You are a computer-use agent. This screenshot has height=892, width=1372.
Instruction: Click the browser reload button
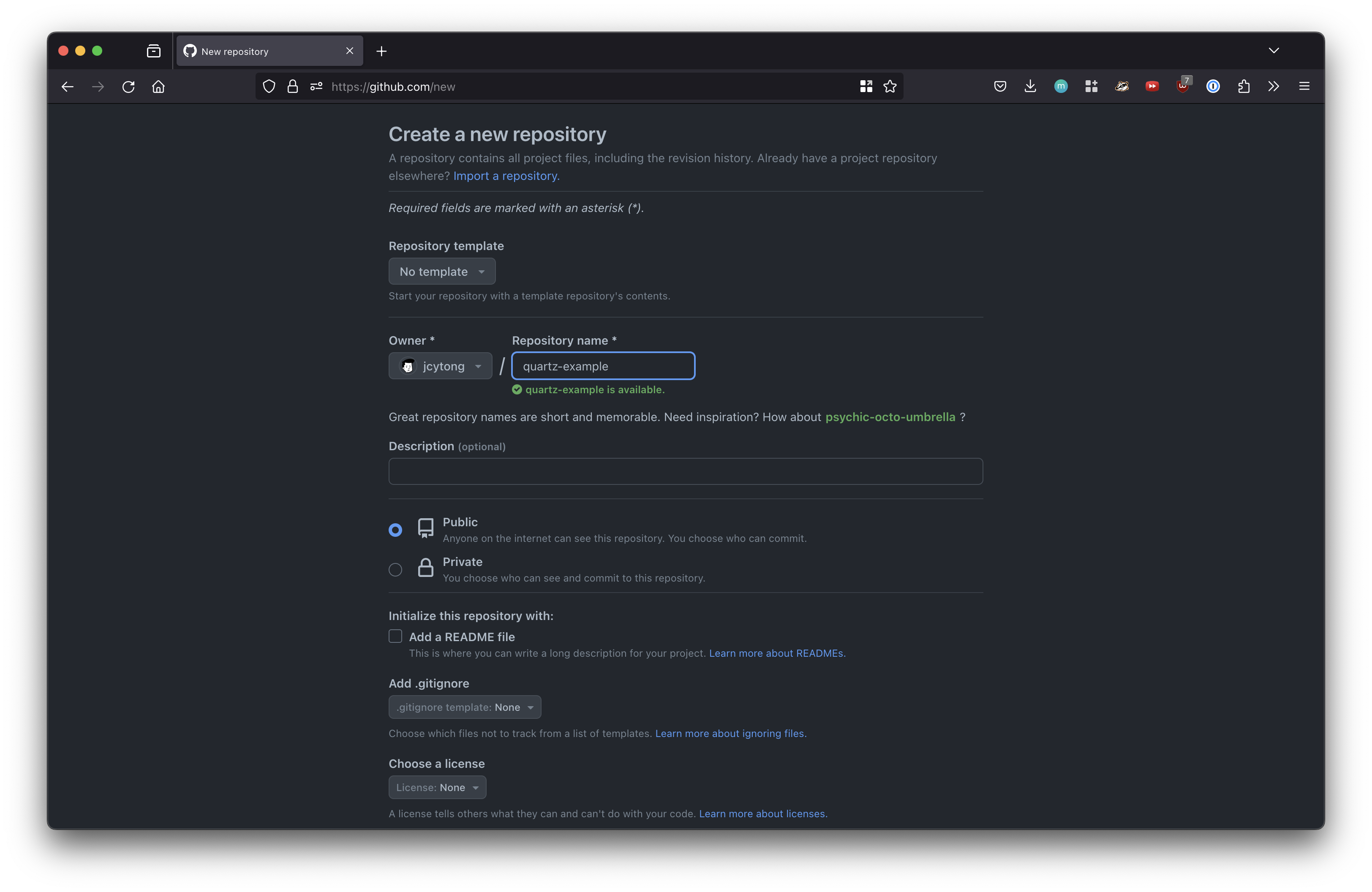(128, 87)
